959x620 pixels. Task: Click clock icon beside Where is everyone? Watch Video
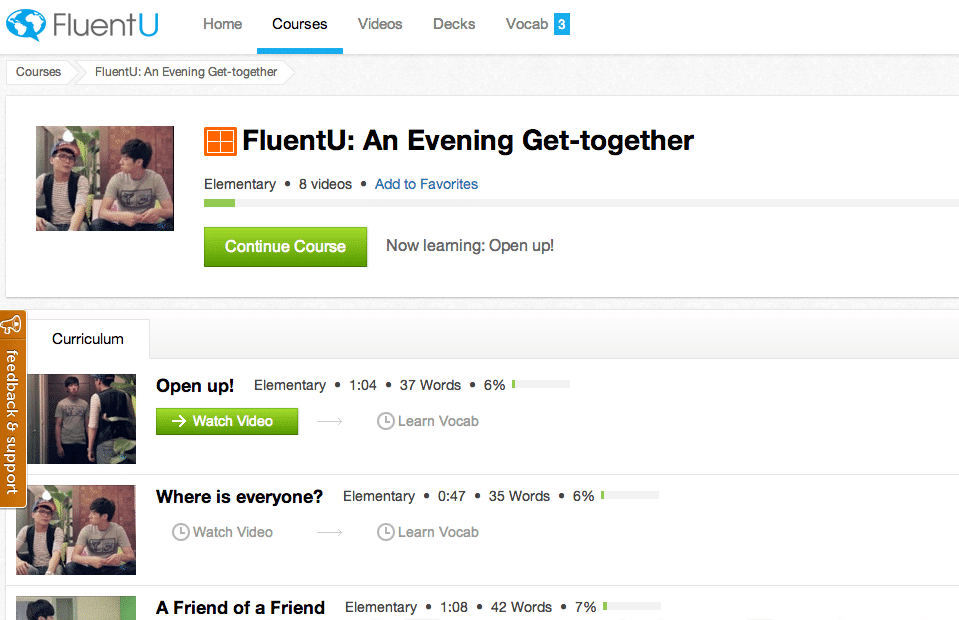click(x=181, y=532)
